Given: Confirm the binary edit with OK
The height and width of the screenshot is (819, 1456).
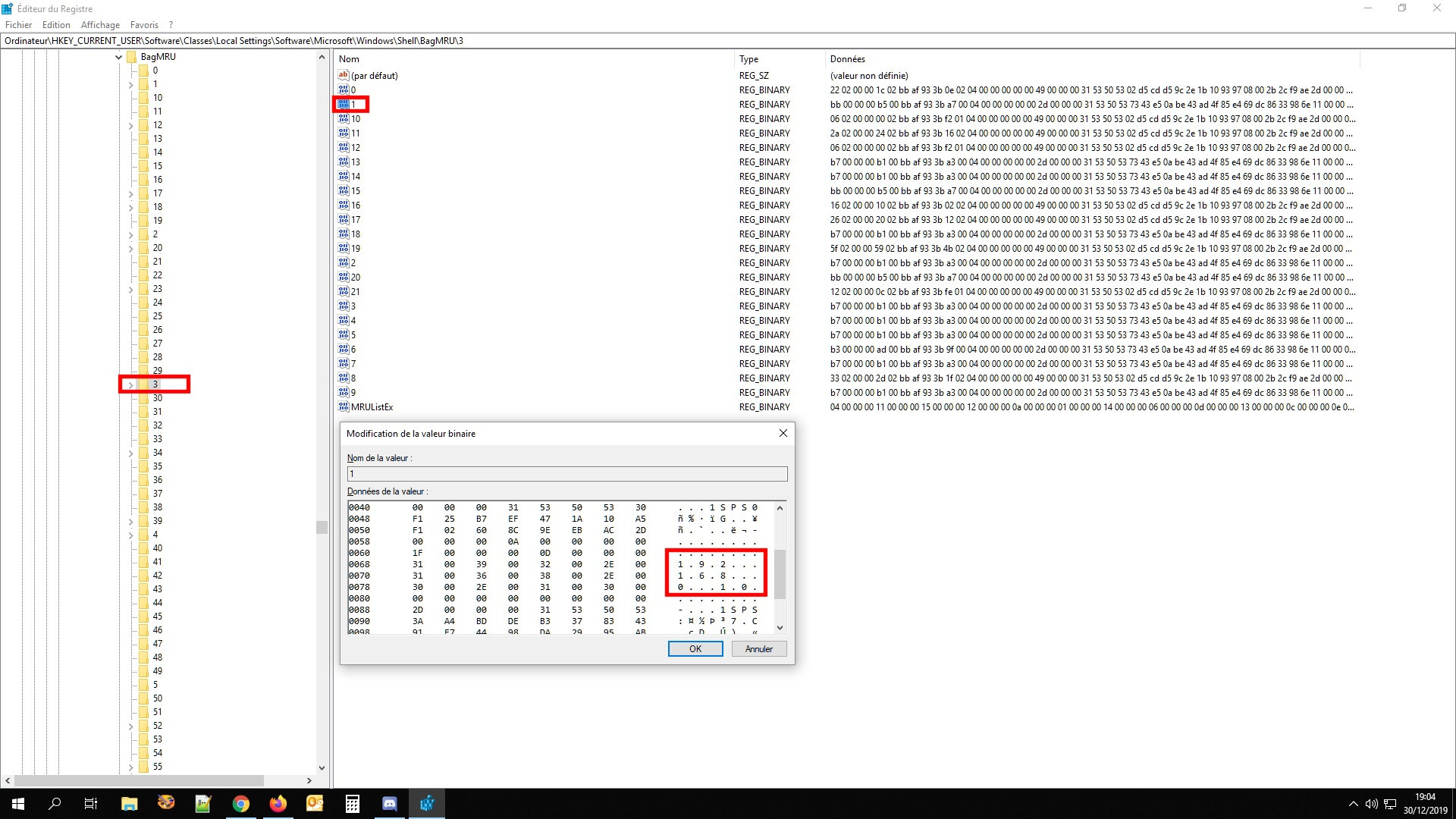Looking at the screenshot, I should 695,649.
